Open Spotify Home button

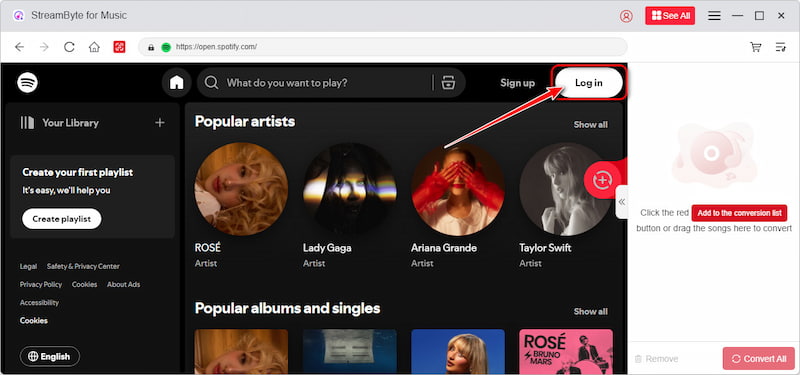[177, 82]
